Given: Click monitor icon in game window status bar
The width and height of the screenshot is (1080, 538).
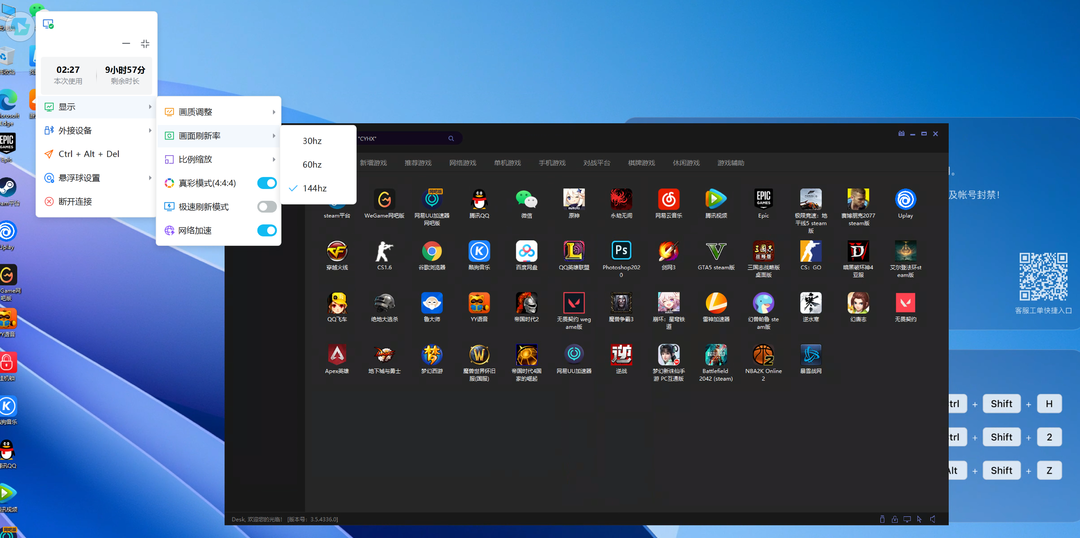Looking at the screenshot, I should [907, 519].
